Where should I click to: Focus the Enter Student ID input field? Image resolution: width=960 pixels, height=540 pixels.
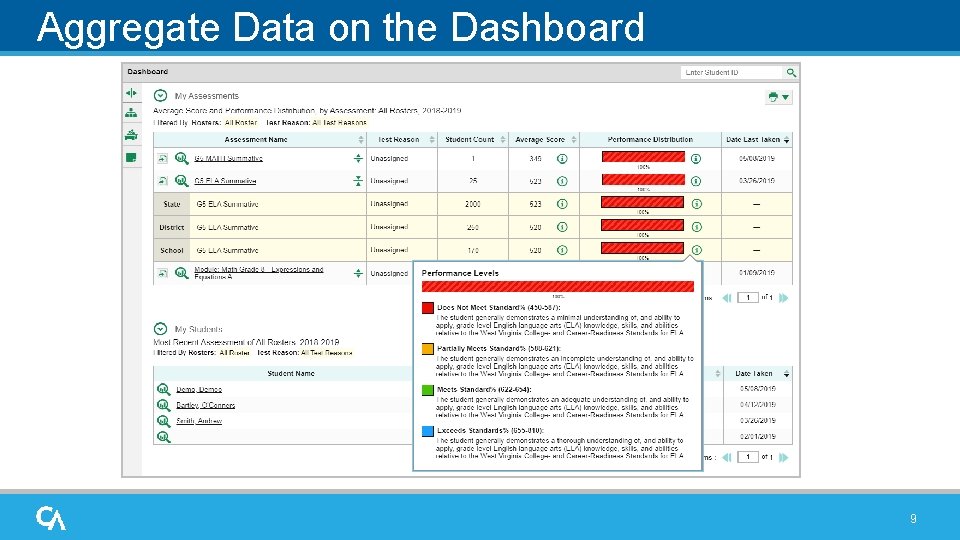click(732, 73)
